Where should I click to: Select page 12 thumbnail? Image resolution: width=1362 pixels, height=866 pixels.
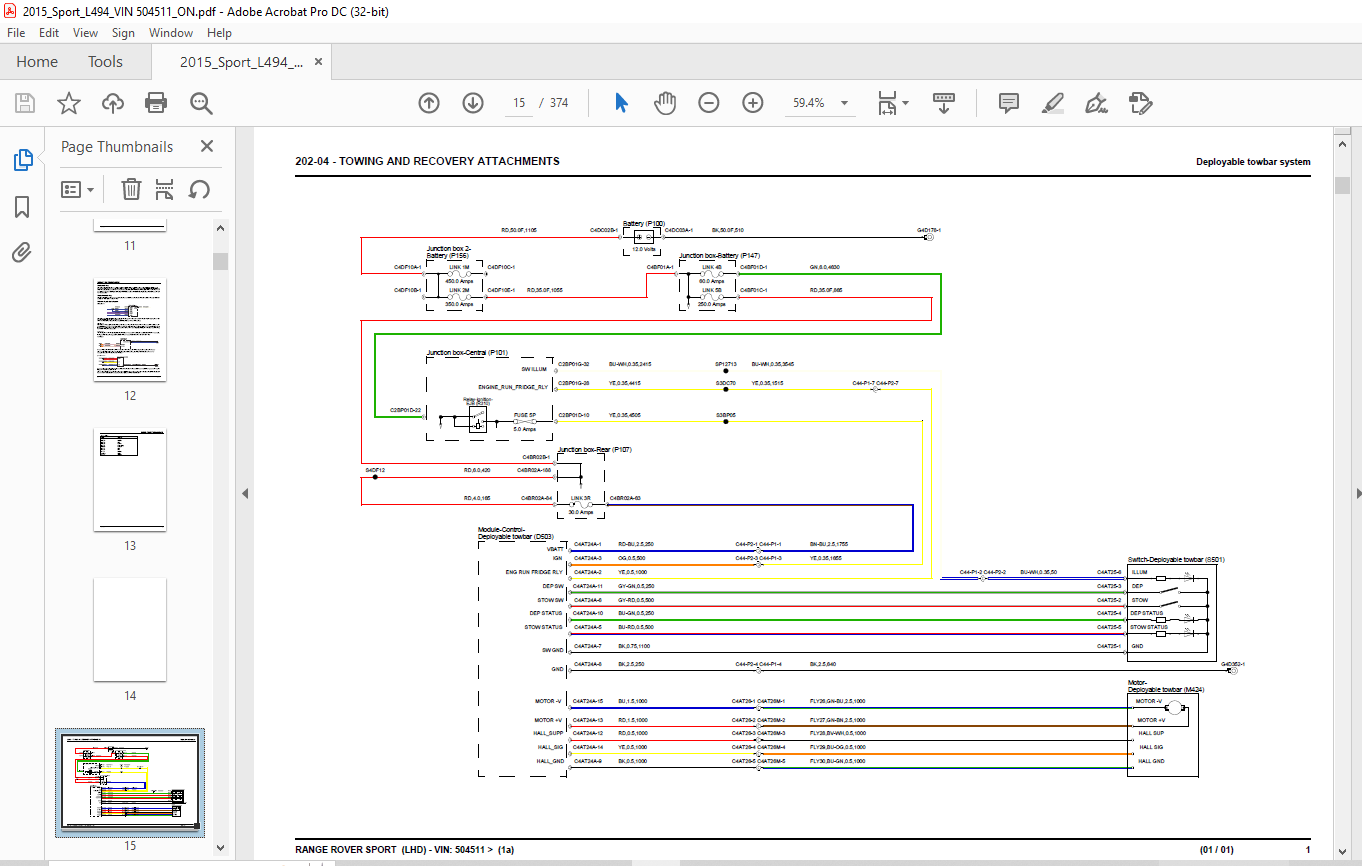coord(130,330)
